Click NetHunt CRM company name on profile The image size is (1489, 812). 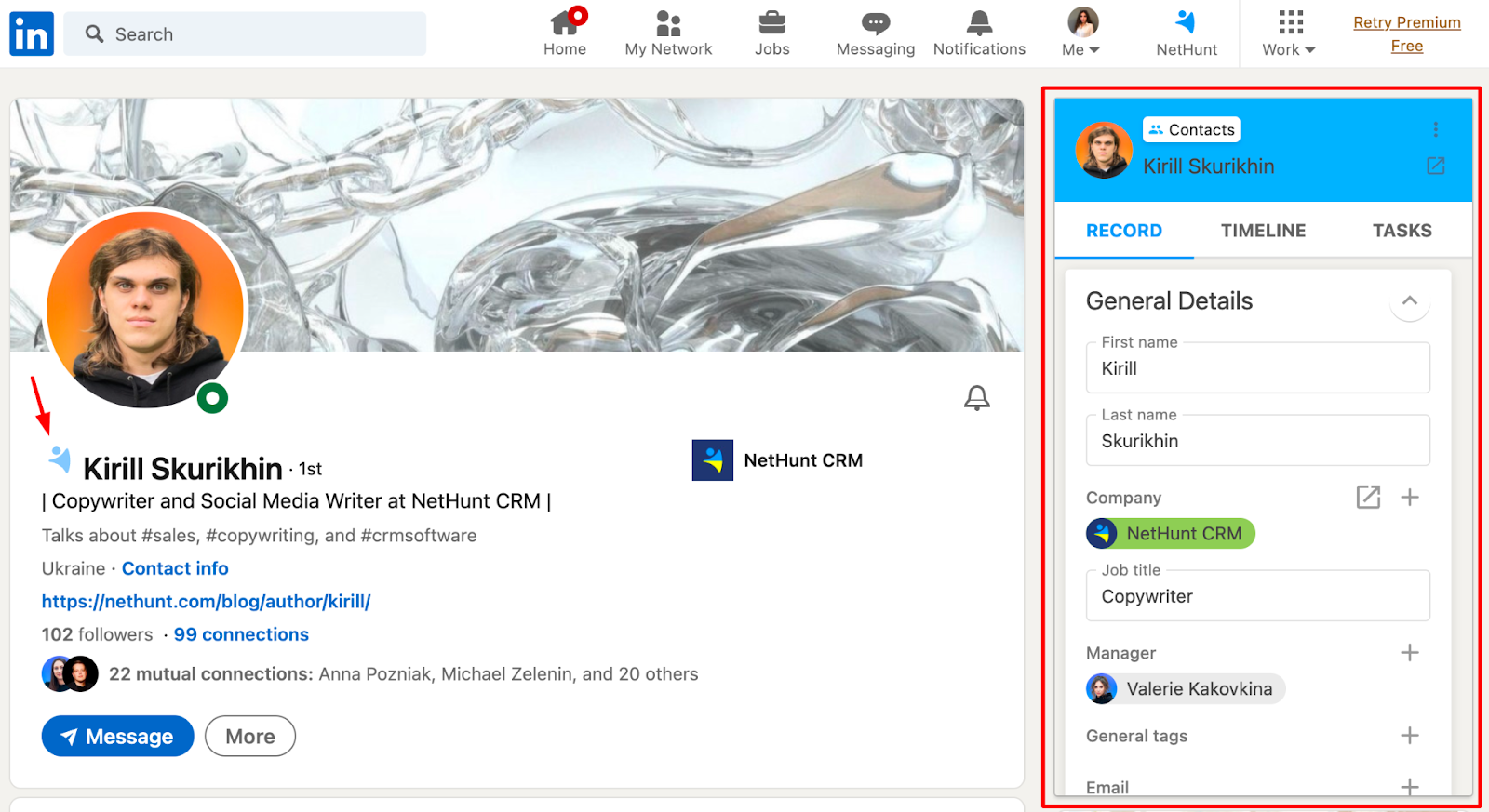point(803,460)
